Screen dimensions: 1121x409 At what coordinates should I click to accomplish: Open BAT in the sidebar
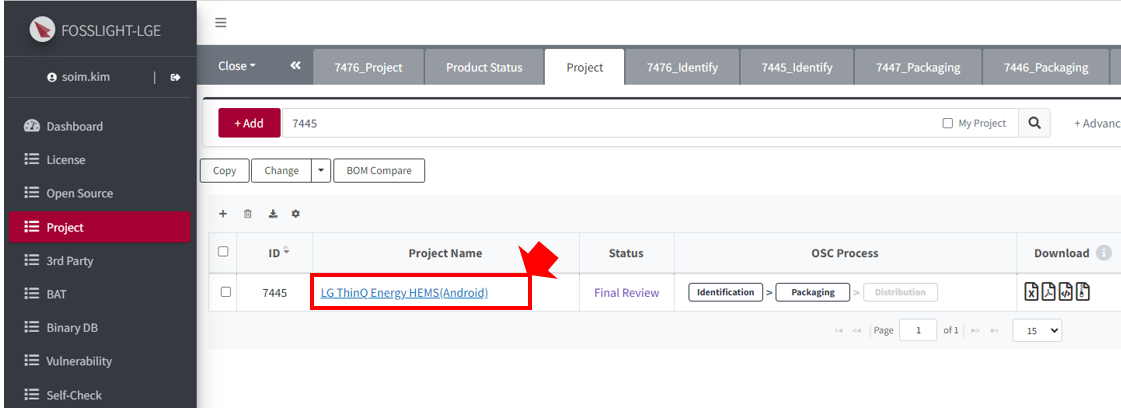click(x=99, y=294)
